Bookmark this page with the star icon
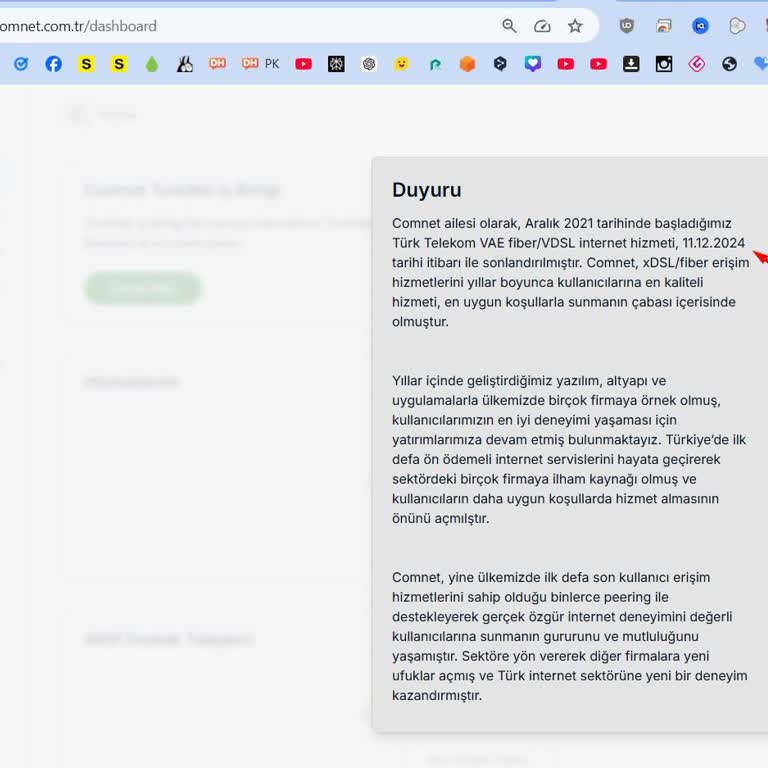Viewport: 768px width, 768px height. (x=575, y=26)
